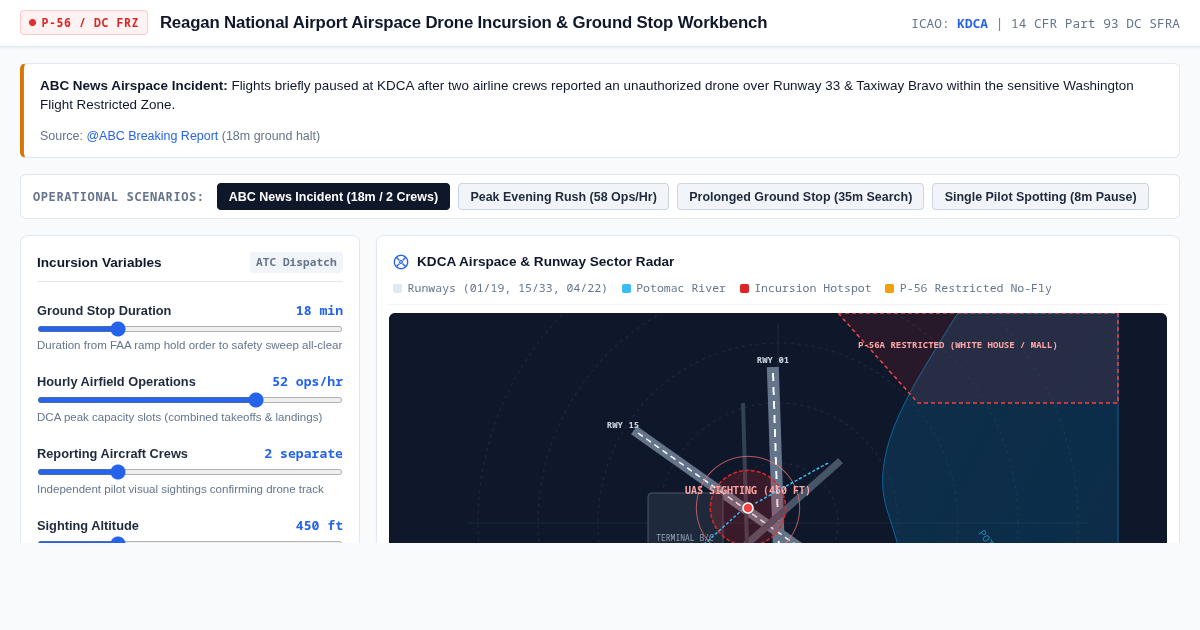Click the Runways legend swatch
Image resolution: width=1200 pixels, height=630 pixels.
coord(397,289)
